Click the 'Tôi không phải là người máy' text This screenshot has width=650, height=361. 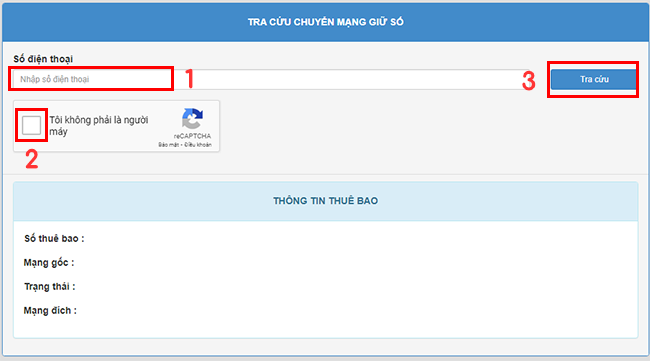[x=99, y=126]
